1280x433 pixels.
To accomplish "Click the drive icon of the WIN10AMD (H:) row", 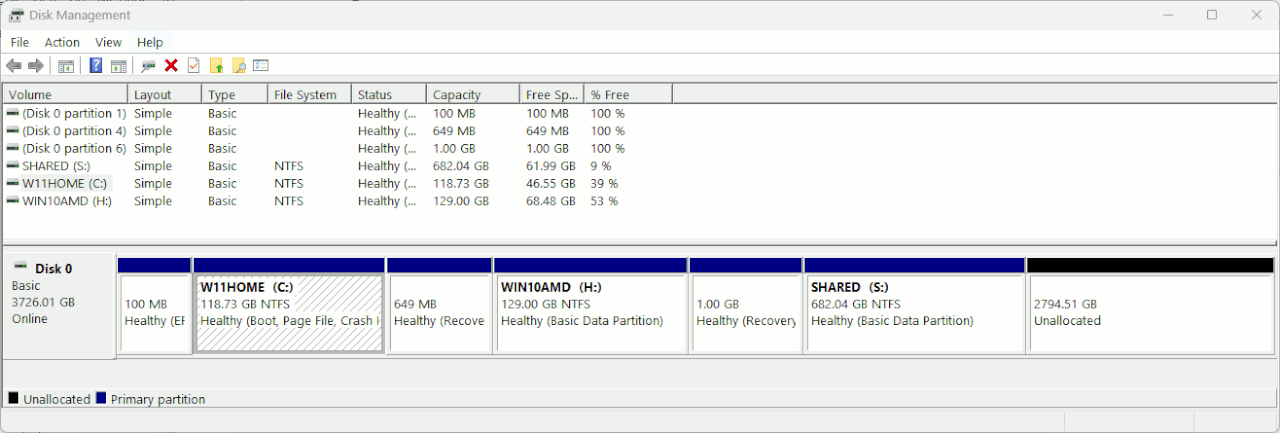I will [x=12, y=201].
